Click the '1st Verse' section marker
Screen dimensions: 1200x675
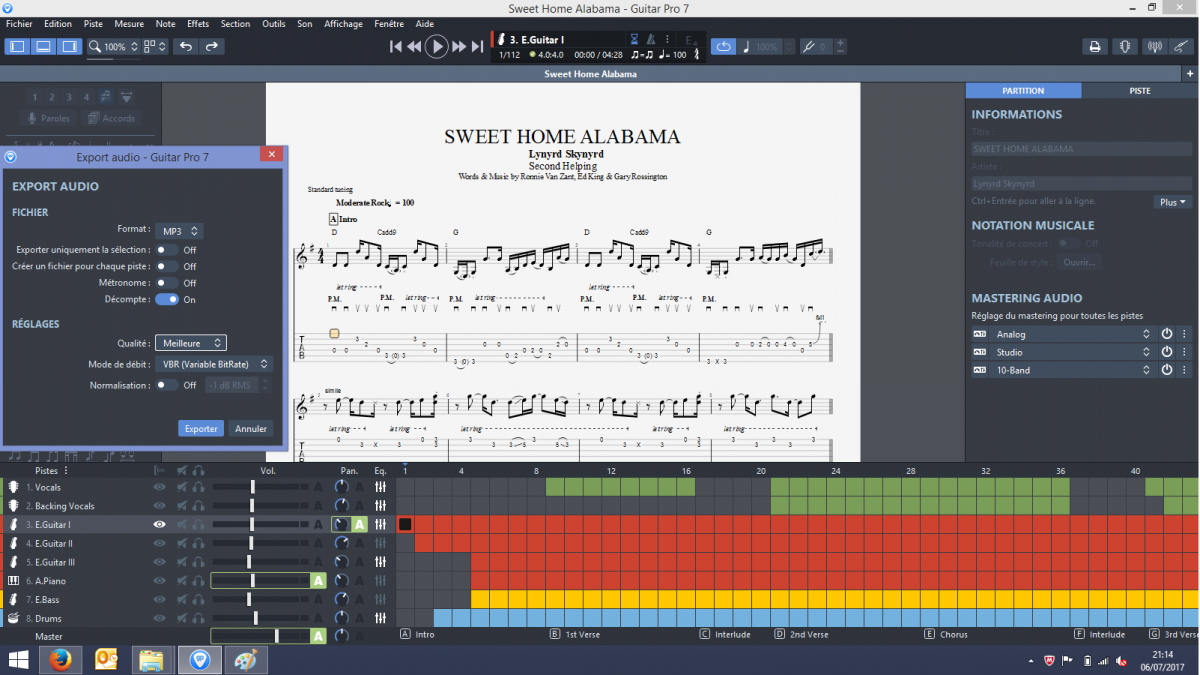click(575, 634)
